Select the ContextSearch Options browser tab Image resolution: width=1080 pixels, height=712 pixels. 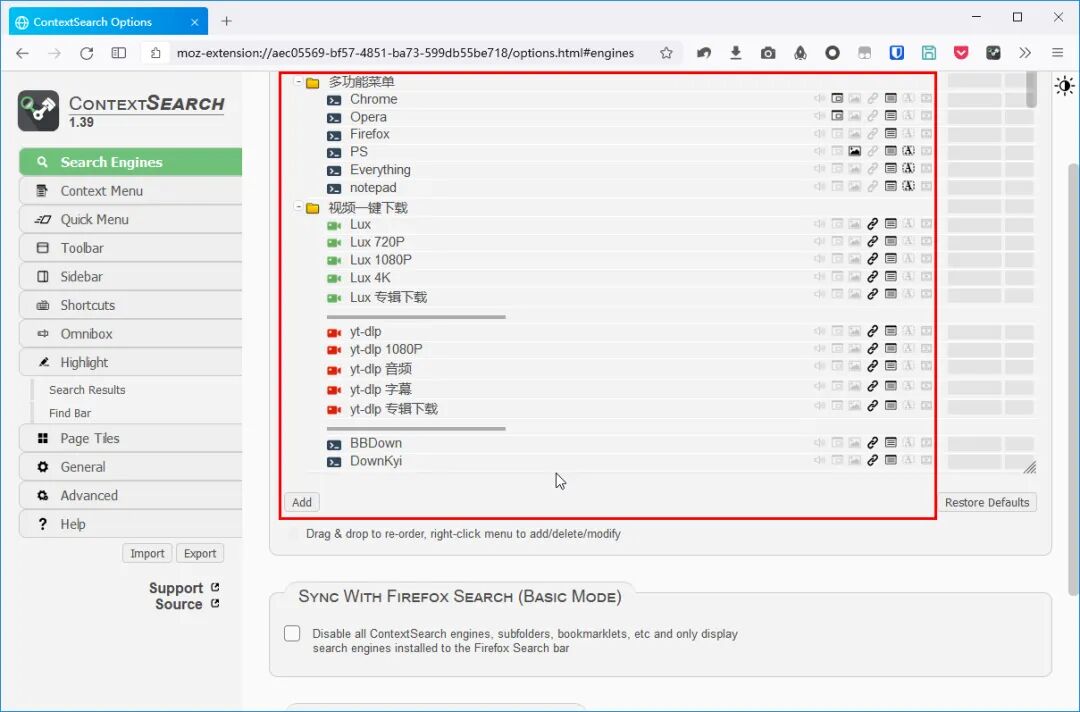(x=108, y=21)
